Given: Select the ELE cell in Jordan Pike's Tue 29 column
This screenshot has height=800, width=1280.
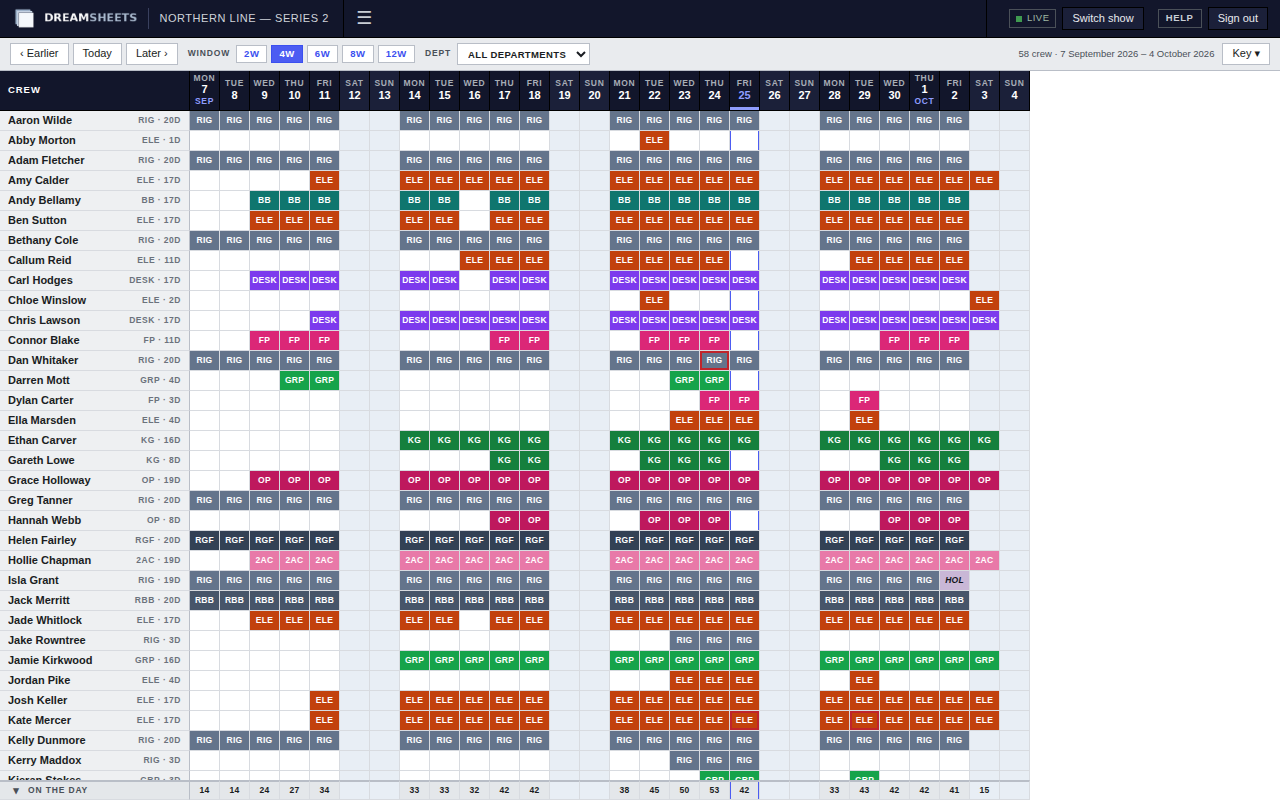Looking at the screenshot, I should [865, 680].
